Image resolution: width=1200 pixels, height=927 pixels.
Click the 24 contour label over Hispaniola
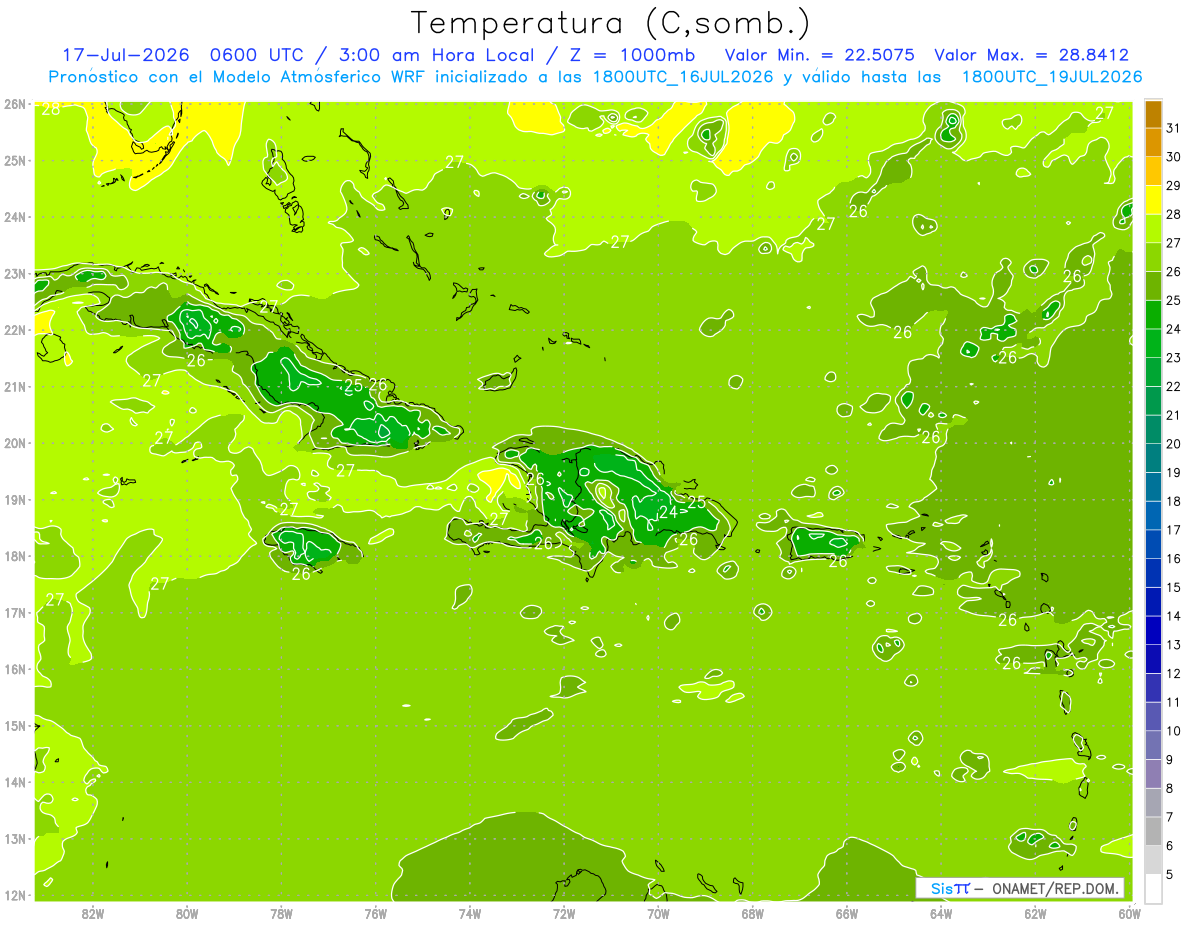pos(668,512)
